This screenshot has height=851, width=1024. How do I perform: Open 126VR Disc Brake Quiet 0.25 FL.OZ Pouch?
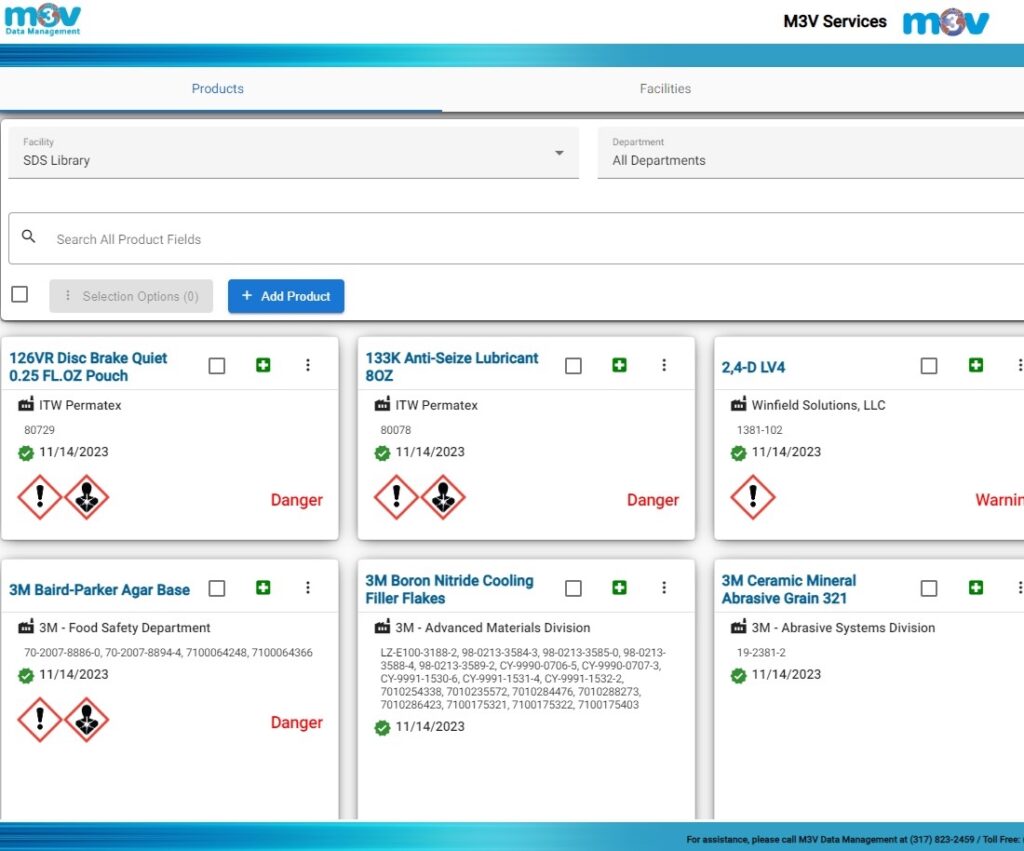point(88,367)
